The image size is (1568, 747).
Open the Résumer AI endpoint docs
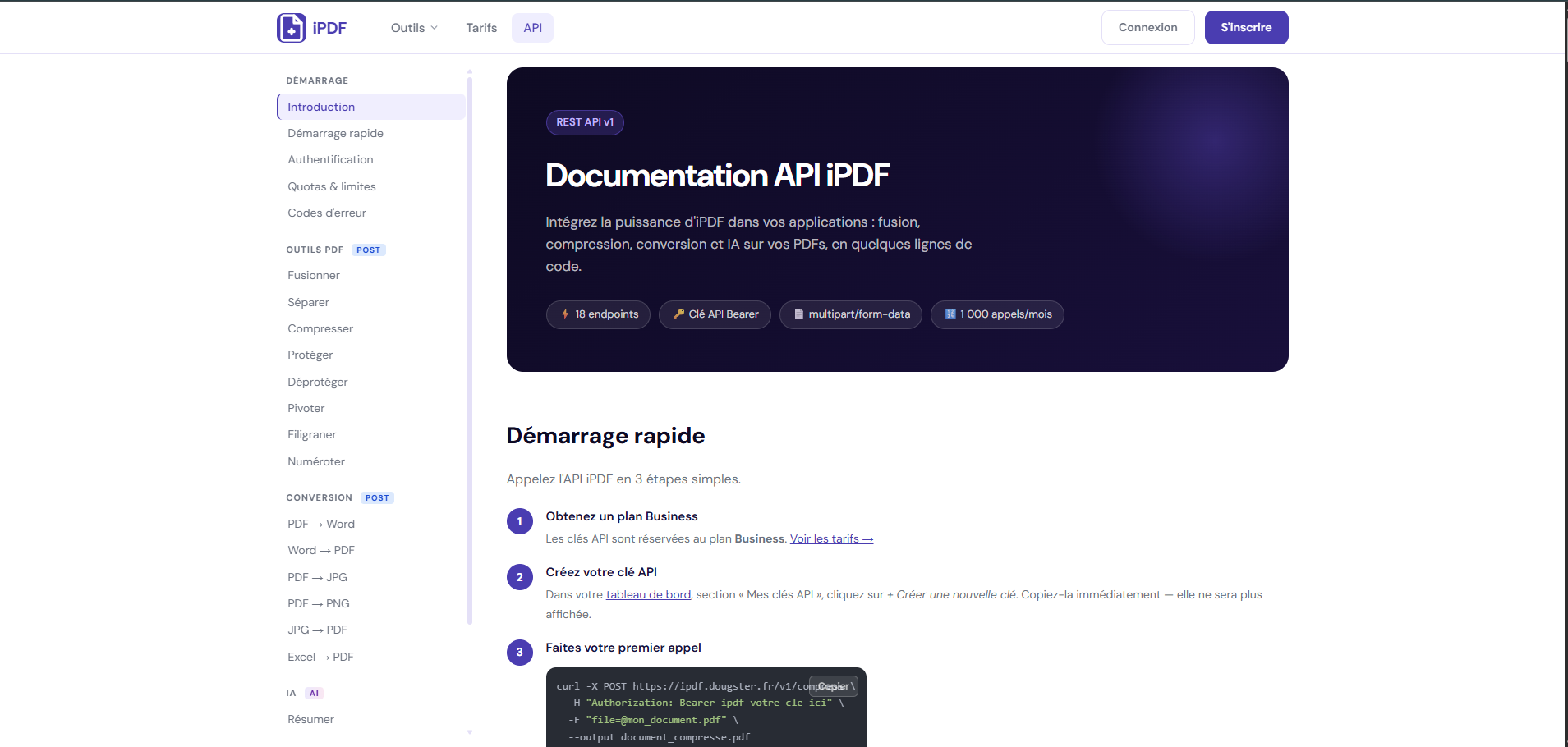[x=311, y=719]
